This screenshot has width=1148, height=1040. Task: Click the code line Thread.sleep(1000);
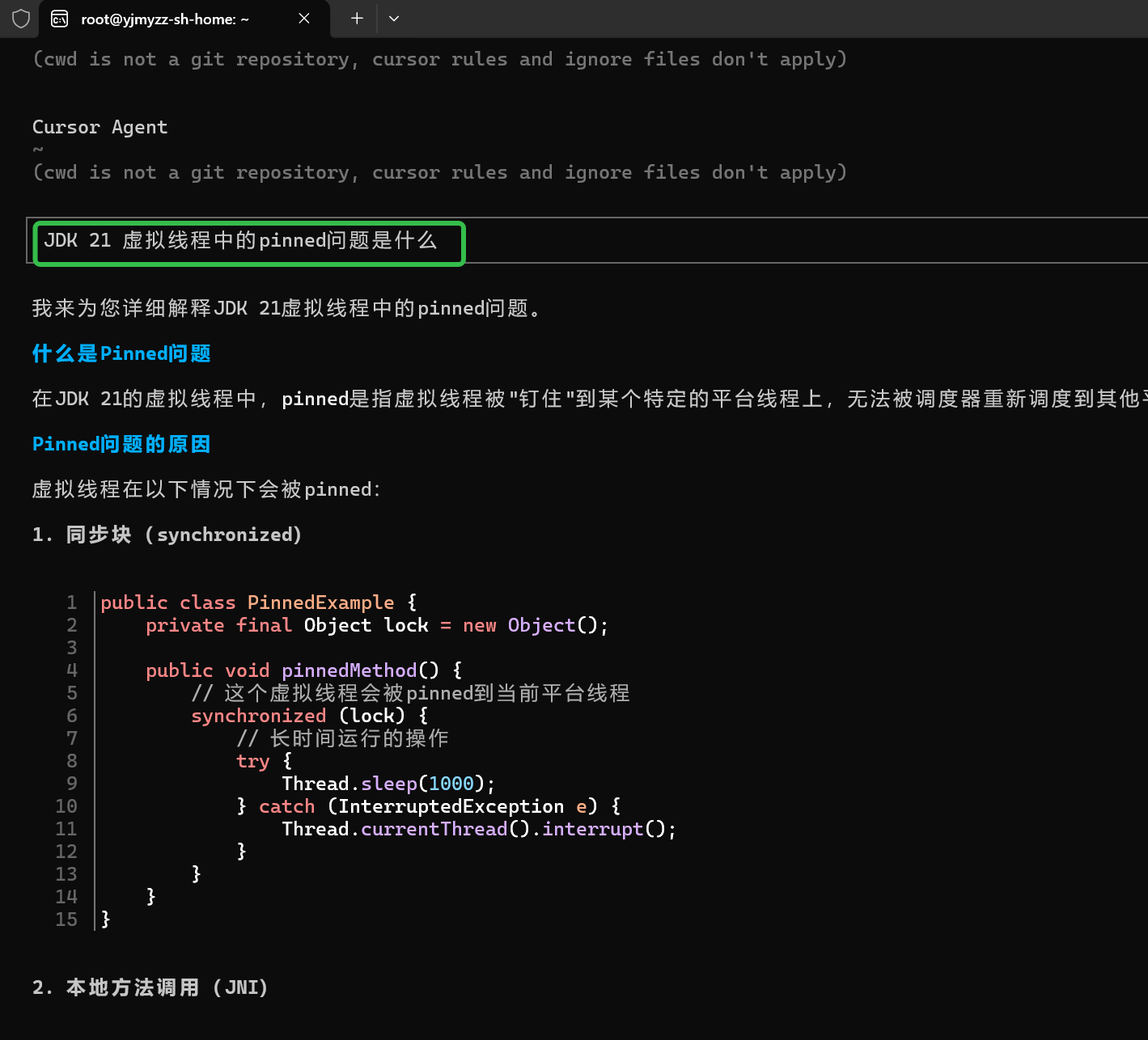click(x=388, y=784)
